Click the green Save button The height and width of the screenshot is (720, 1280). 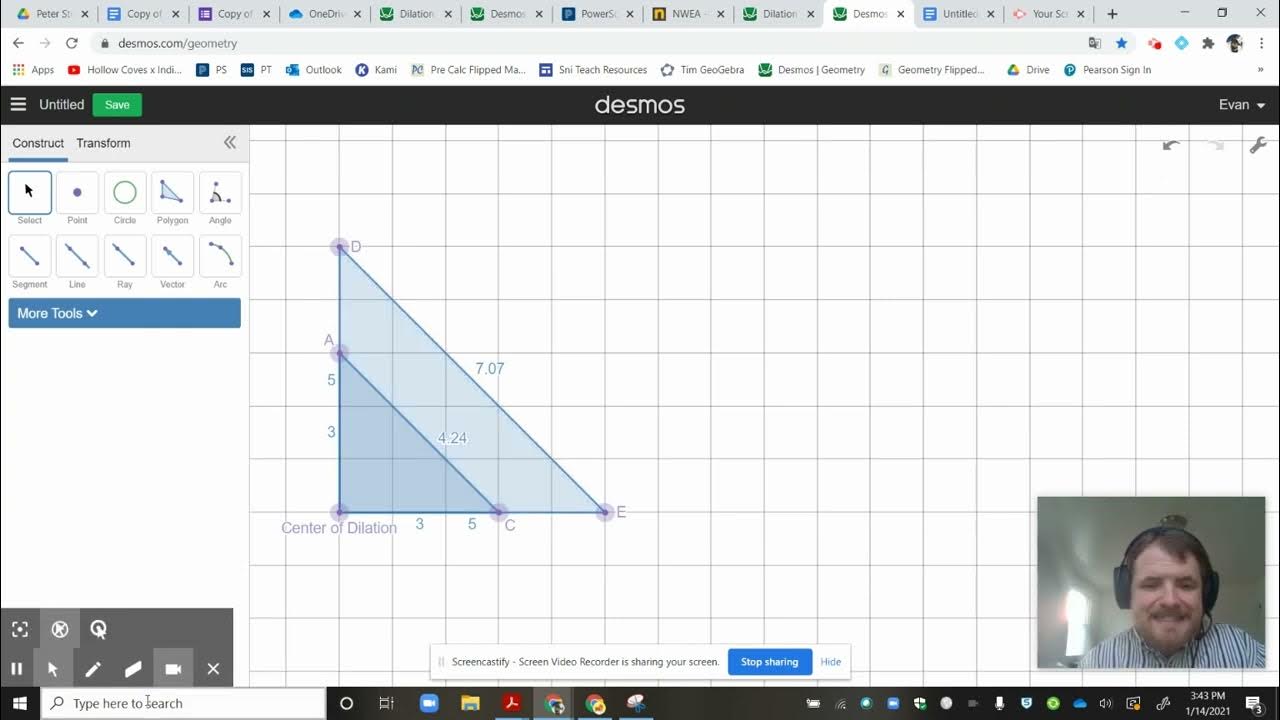click(117, 104)
